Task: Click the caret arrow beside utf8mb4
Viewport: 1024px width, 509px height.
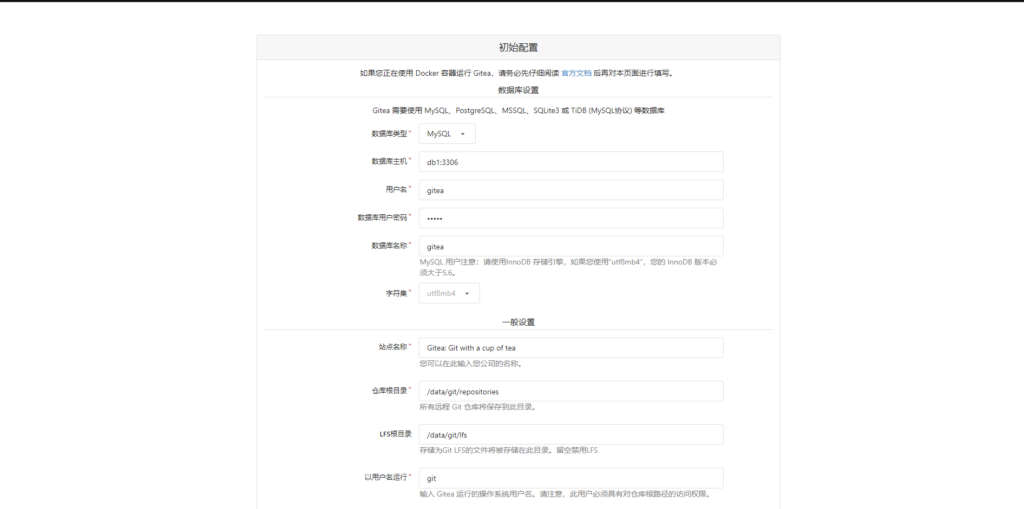Action: [466, 293]
